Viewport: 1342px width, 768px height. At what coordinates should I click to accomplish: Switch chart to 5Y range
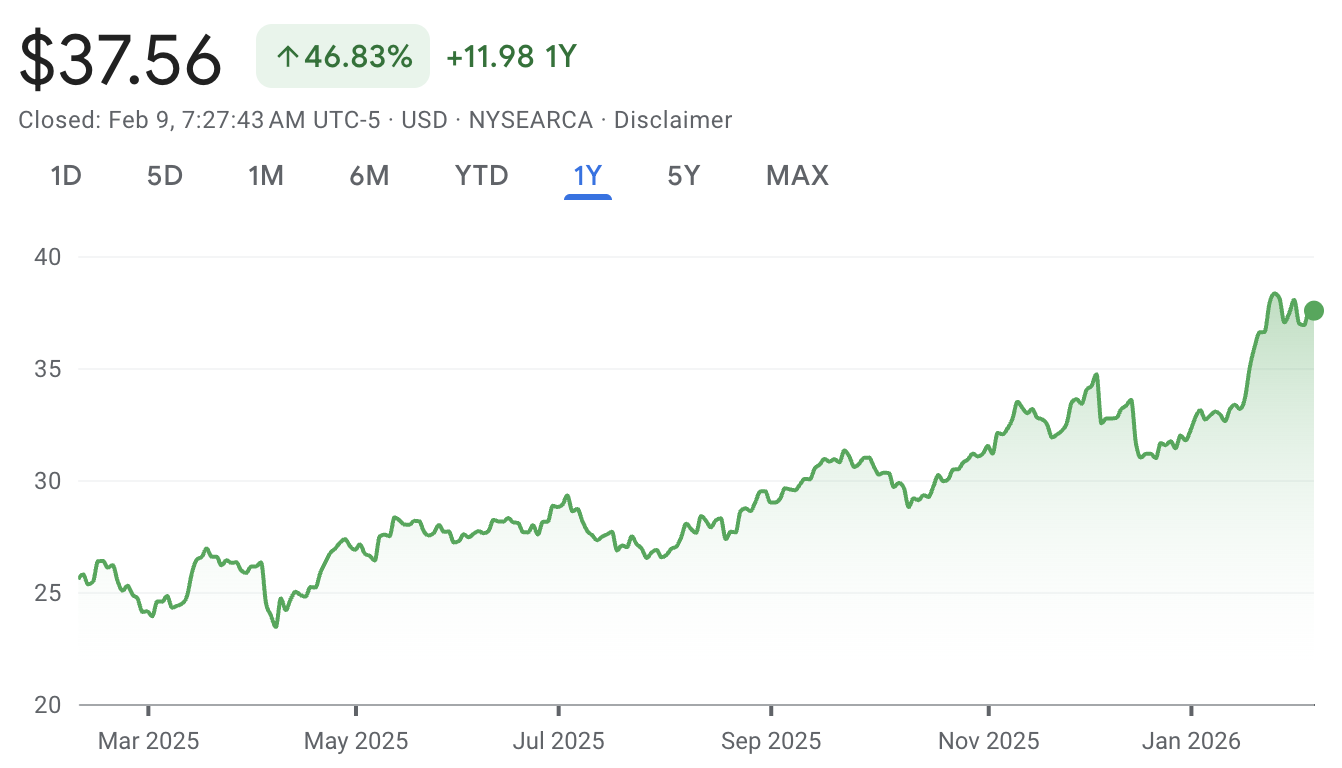pos(684,176)
